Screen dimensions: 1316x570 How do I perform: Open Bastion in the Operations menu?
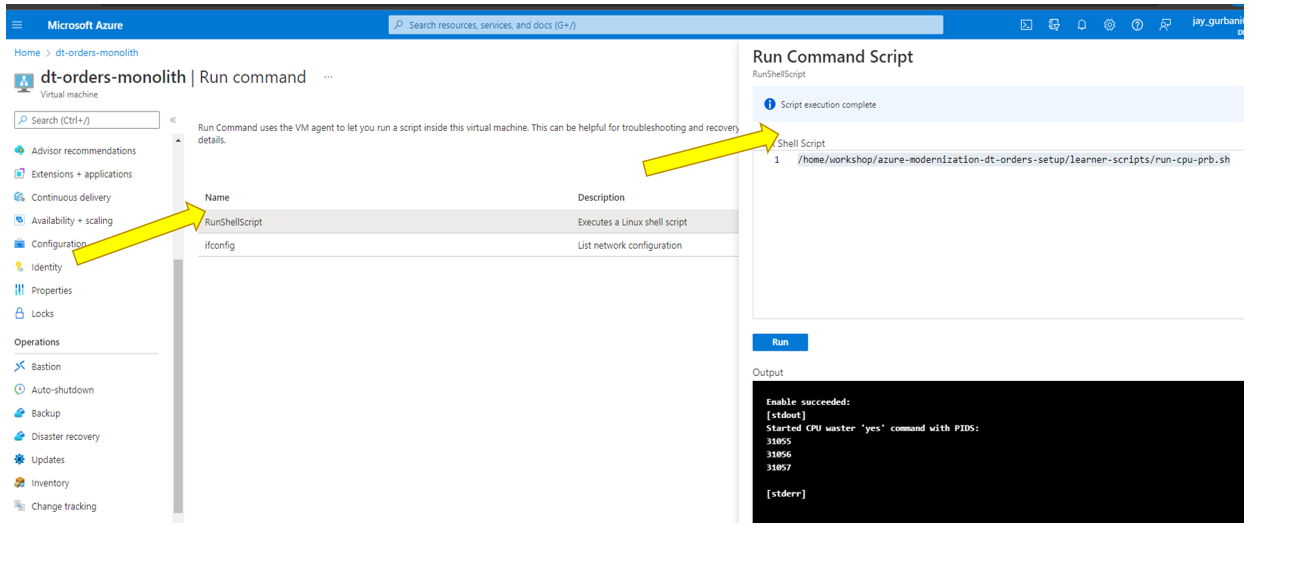pos(46,367)
